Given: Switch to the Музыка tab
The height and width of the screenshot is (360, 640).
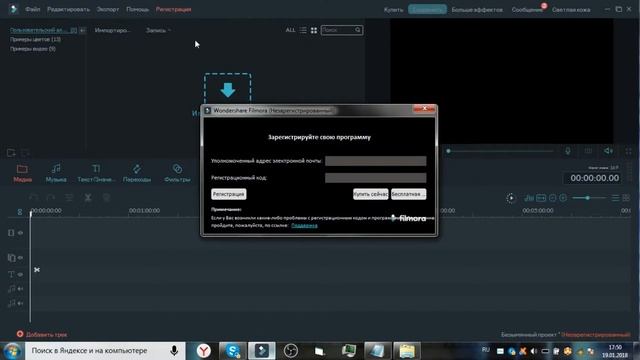Looking at the screenshot, I should [56, 173].
